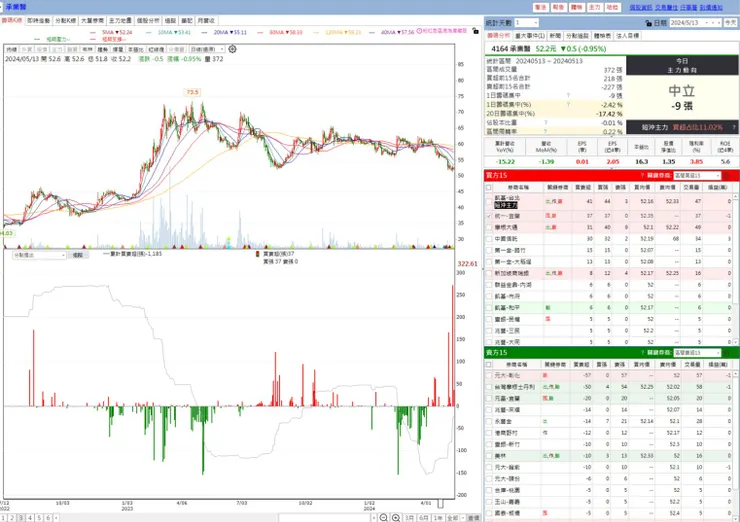Tick the 新加坡商瑞銀 buyer checkbox

tap(489, 273)
